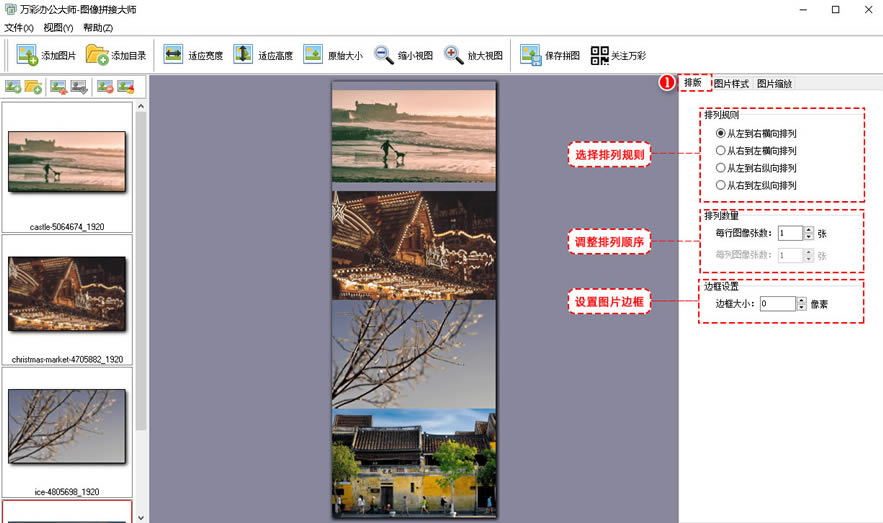The height and width of the screenshot is (523, 883).
Task: Click the frosted branches photo in collage preview
Action: pos(414,354)
